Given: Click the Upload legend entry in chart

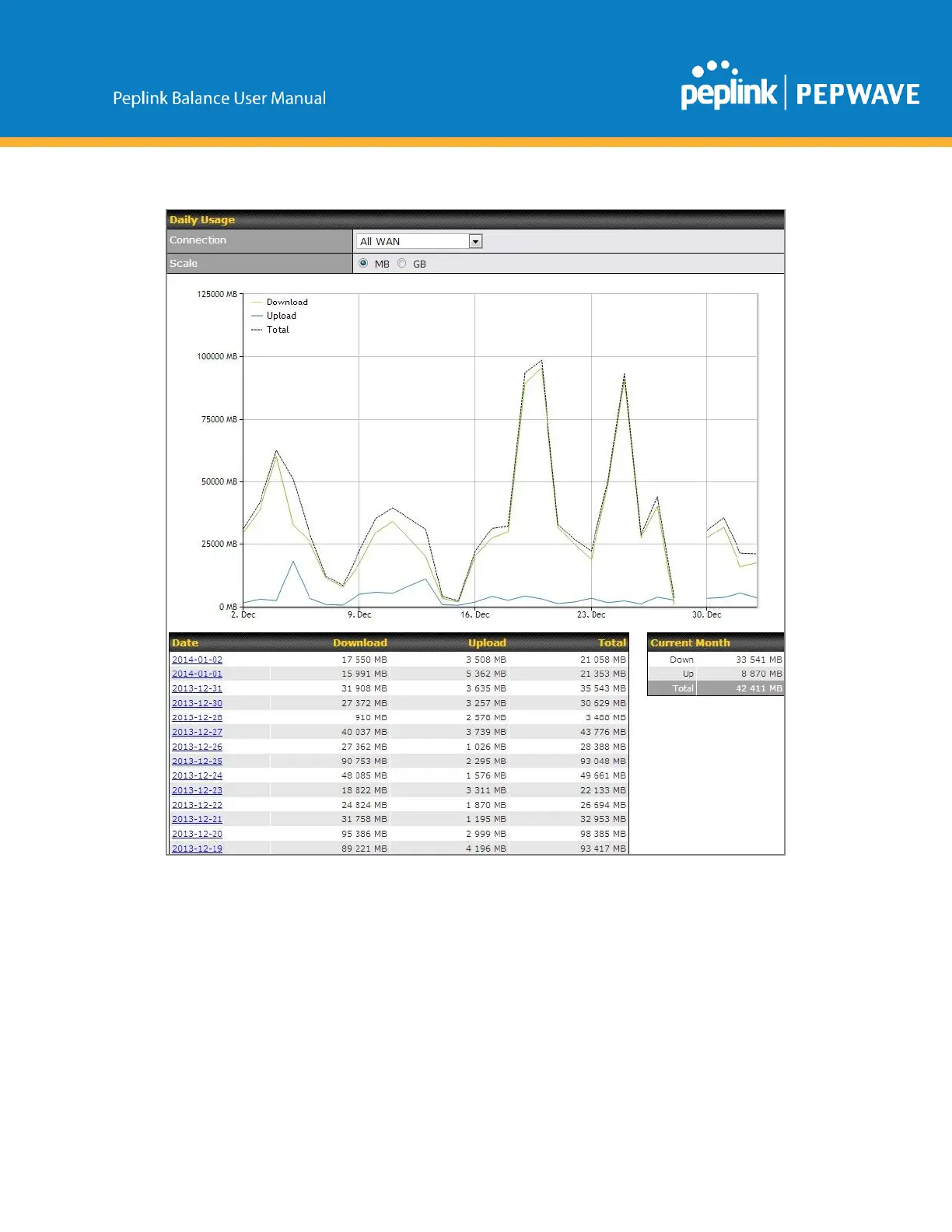Looking at the screenshot, I should [274, 316].
